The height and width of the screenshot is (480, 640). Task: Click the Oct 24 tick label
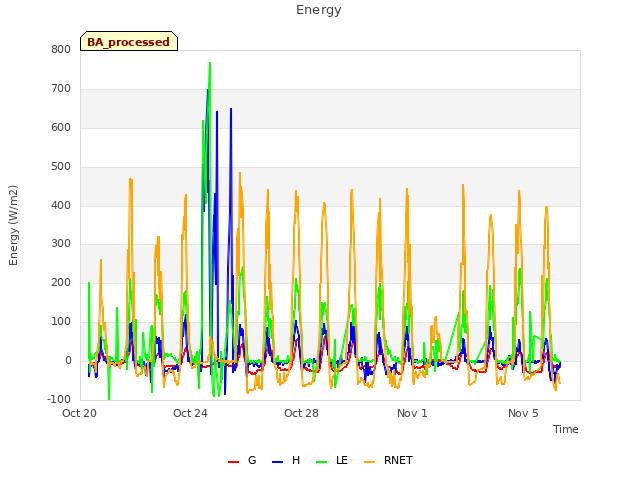coord(190,413)
